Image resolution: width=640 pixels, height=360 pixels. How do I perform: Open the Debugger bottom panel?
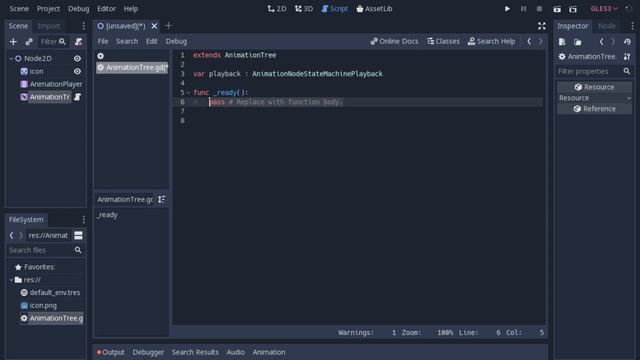[x=148, y=352]
